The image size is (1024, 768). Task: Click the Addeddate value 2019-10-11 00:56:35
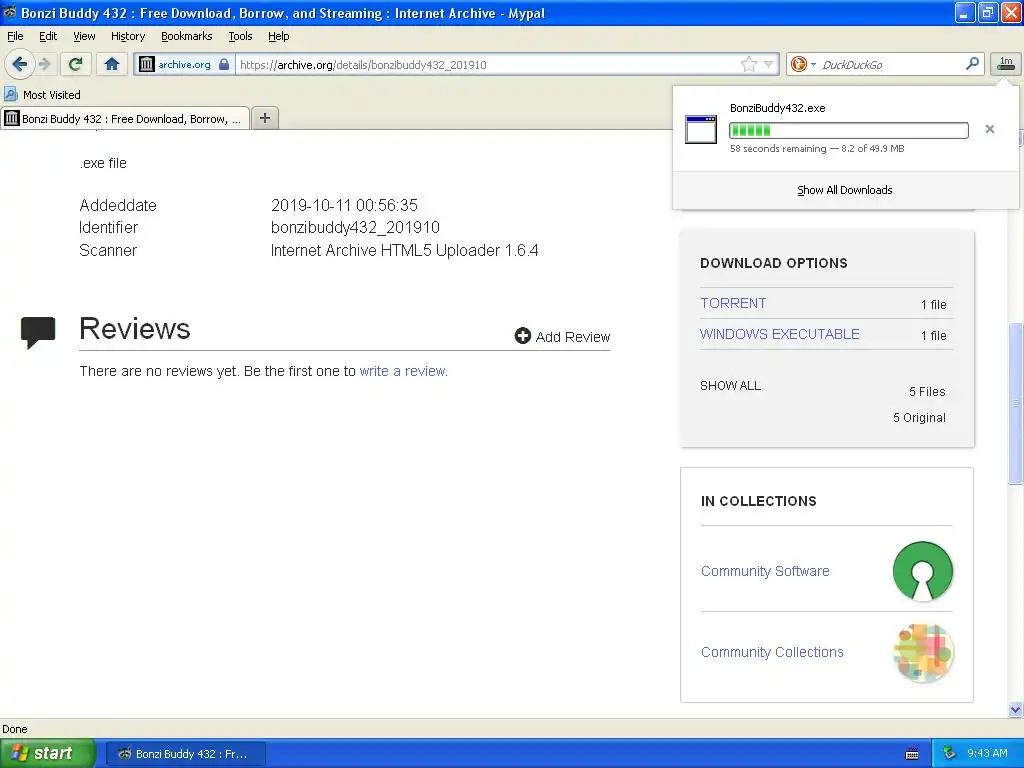click(344, 205)
